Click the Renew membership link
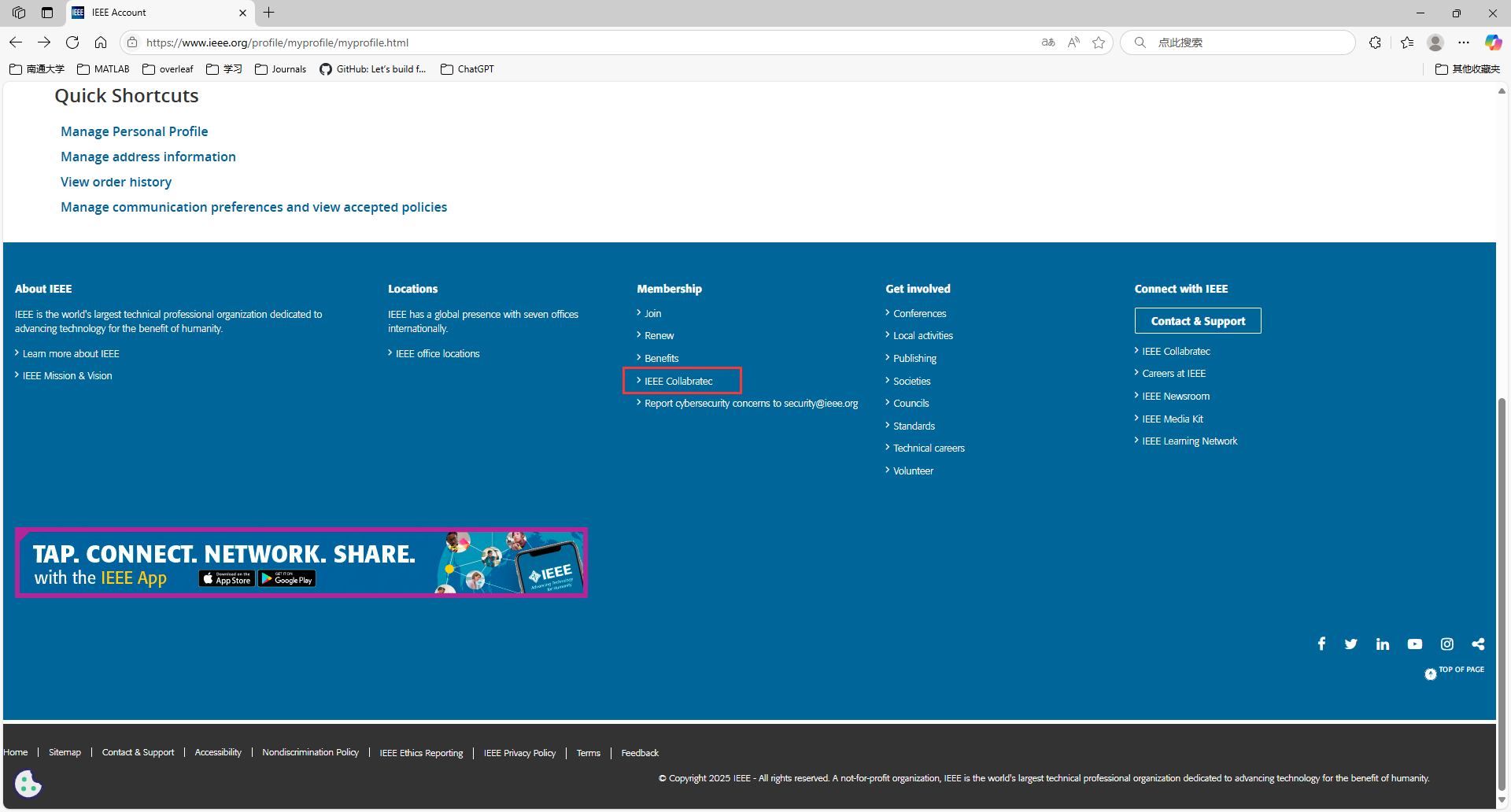The image size is (1511, 812). point(659,335)
